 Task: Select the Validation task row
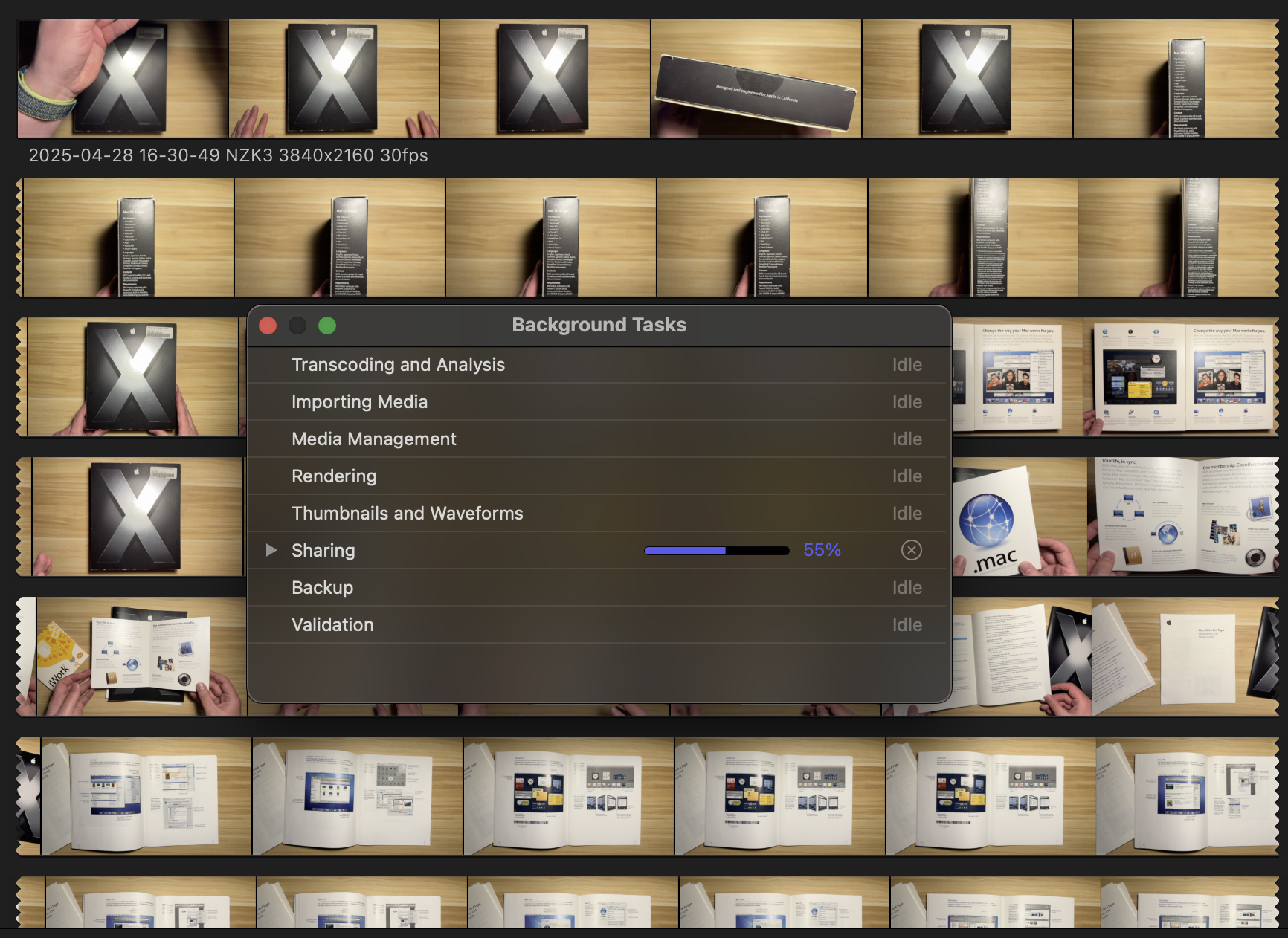pyautogui.click(x=597, y=625)
